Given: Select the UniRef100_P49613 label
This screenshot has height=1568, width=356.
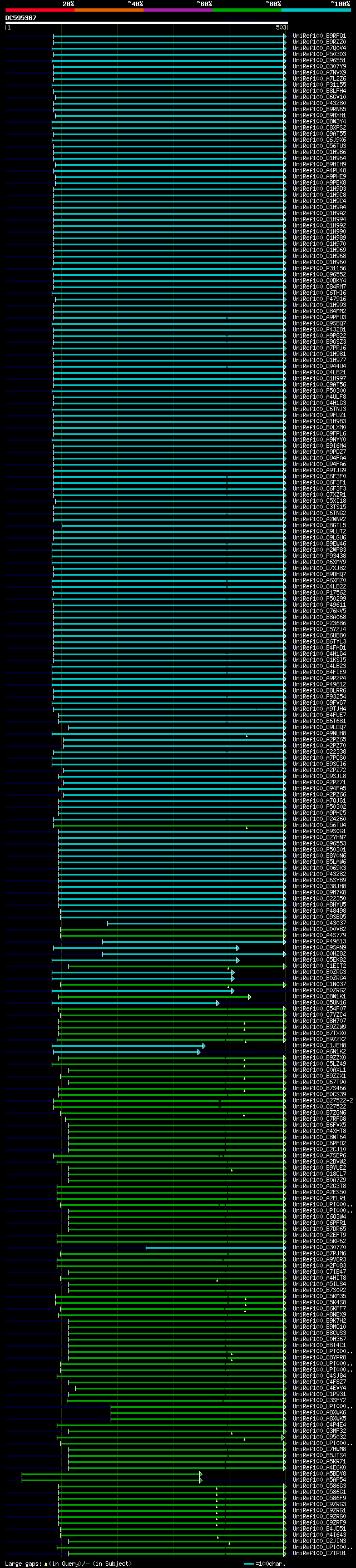Looking at the screenshot, I should (319, 941).
